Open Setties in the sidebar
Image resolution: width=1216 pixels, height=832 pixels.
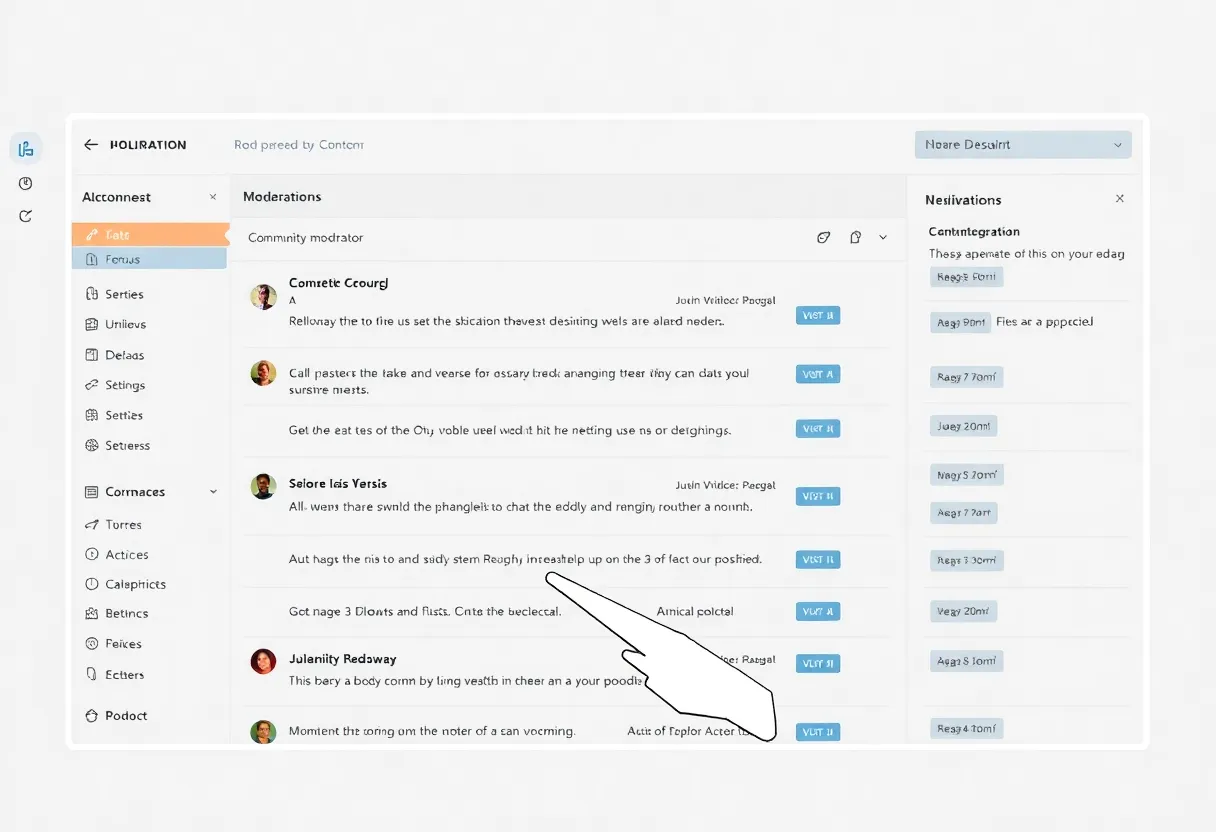click(x=124, y=415)
